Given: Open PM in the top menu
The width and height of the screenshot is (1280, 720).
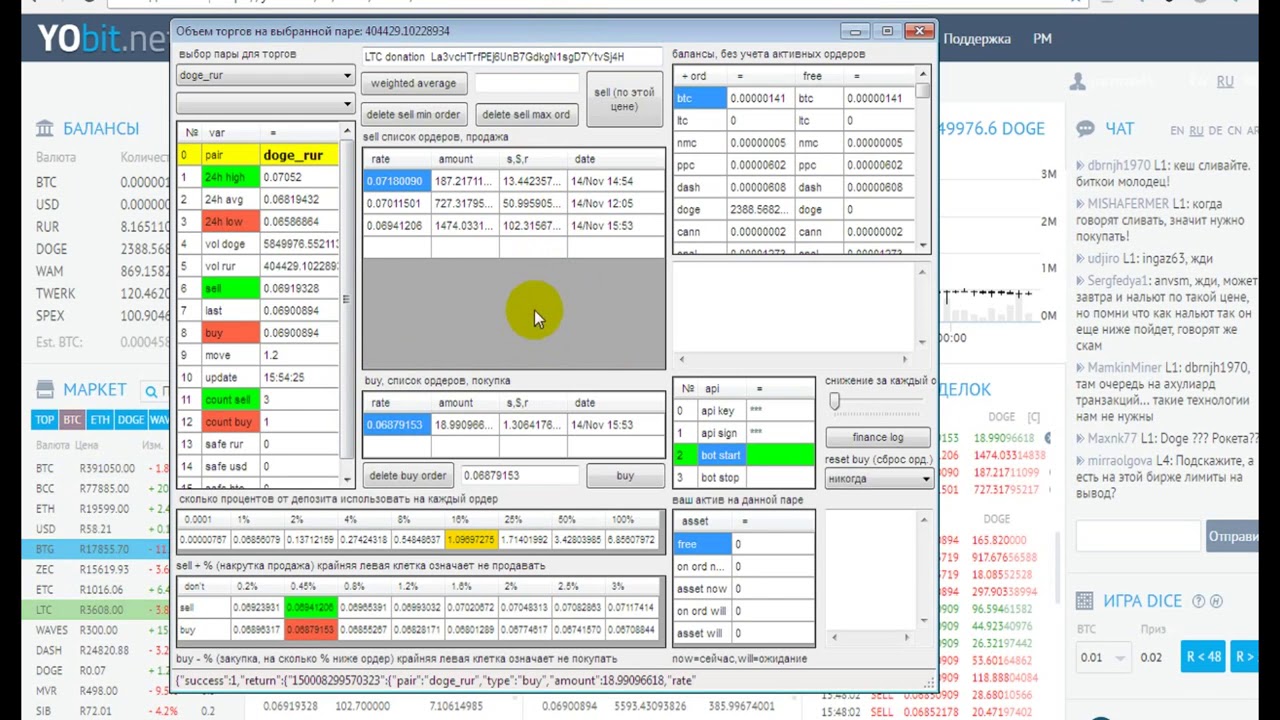Looking at the screenshot, I should click(x=1042, y=38).
